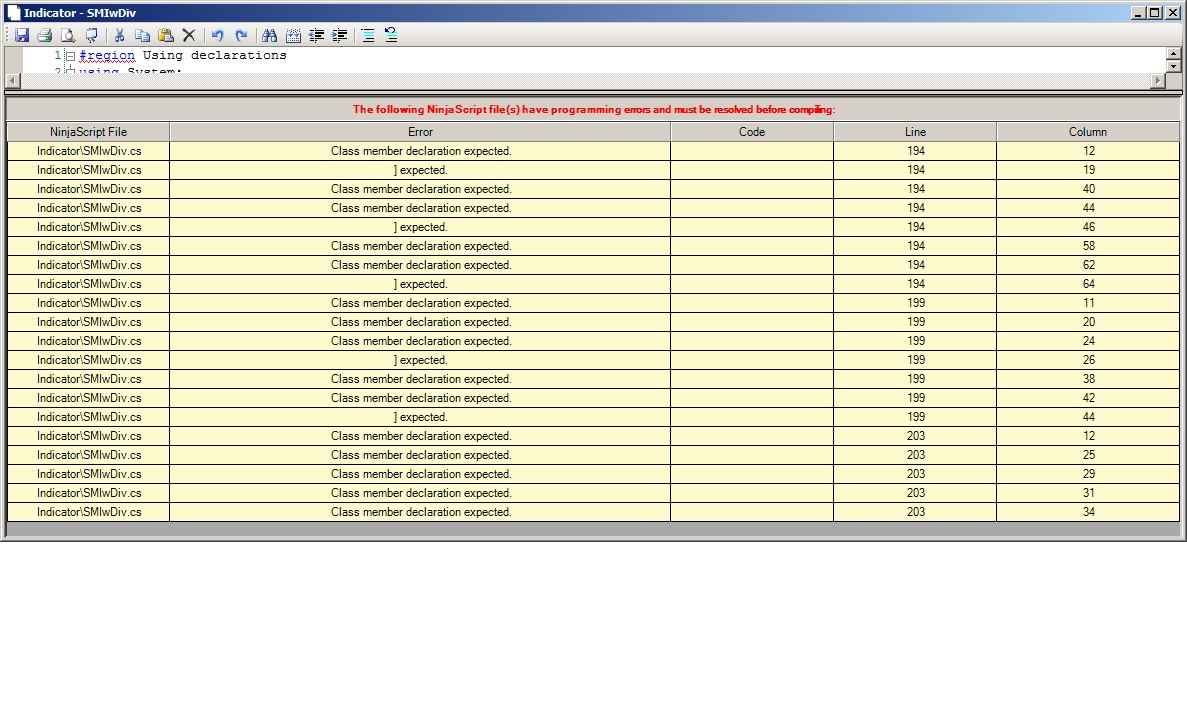Image resolution: width=1187 pixels, height=720 pixels.
Task: Click the compile icon beside print preview
Action: [92, 35]
